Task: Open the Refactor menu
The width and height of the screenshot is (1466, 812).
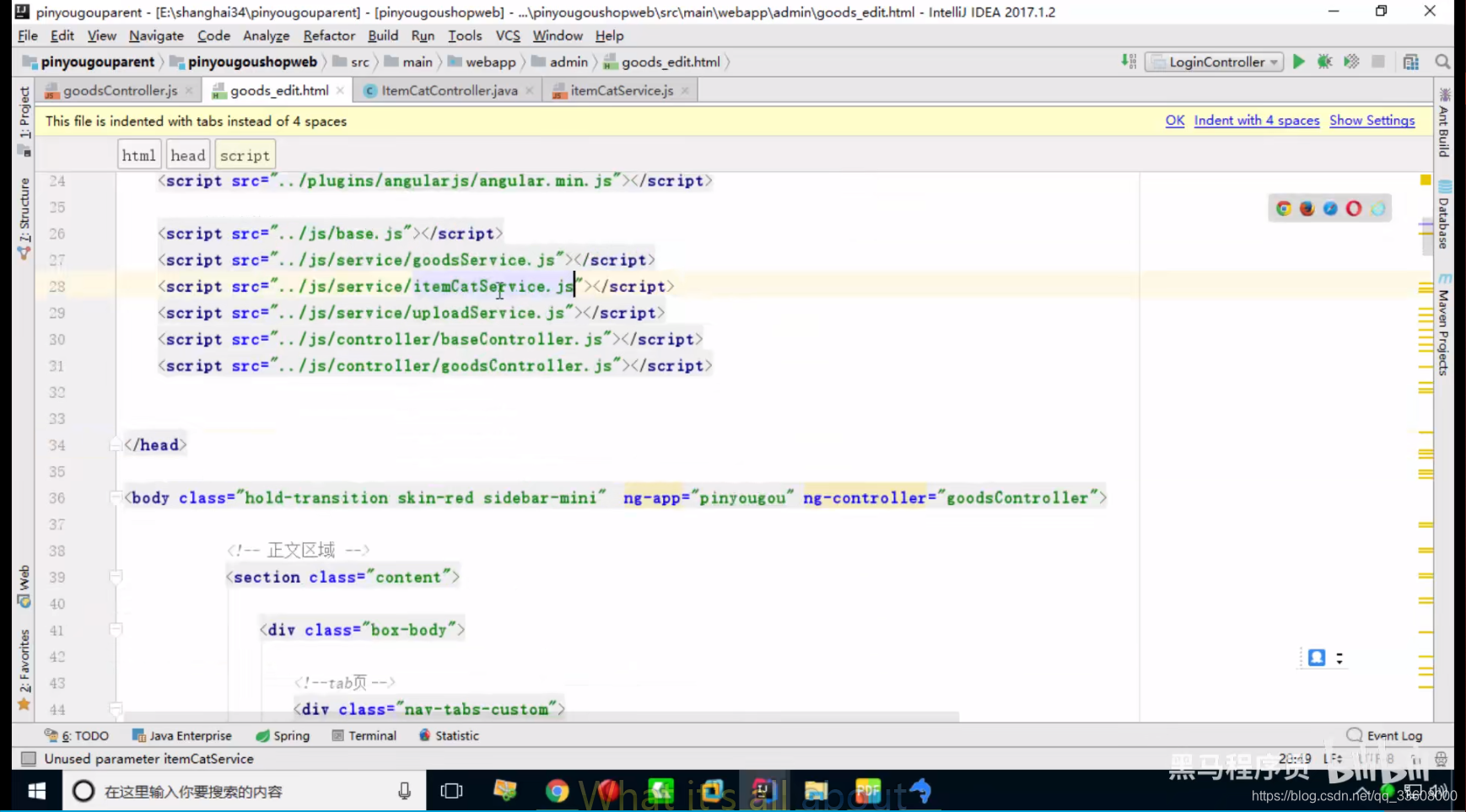Action: pyautogui.click(x=329, y=35)
